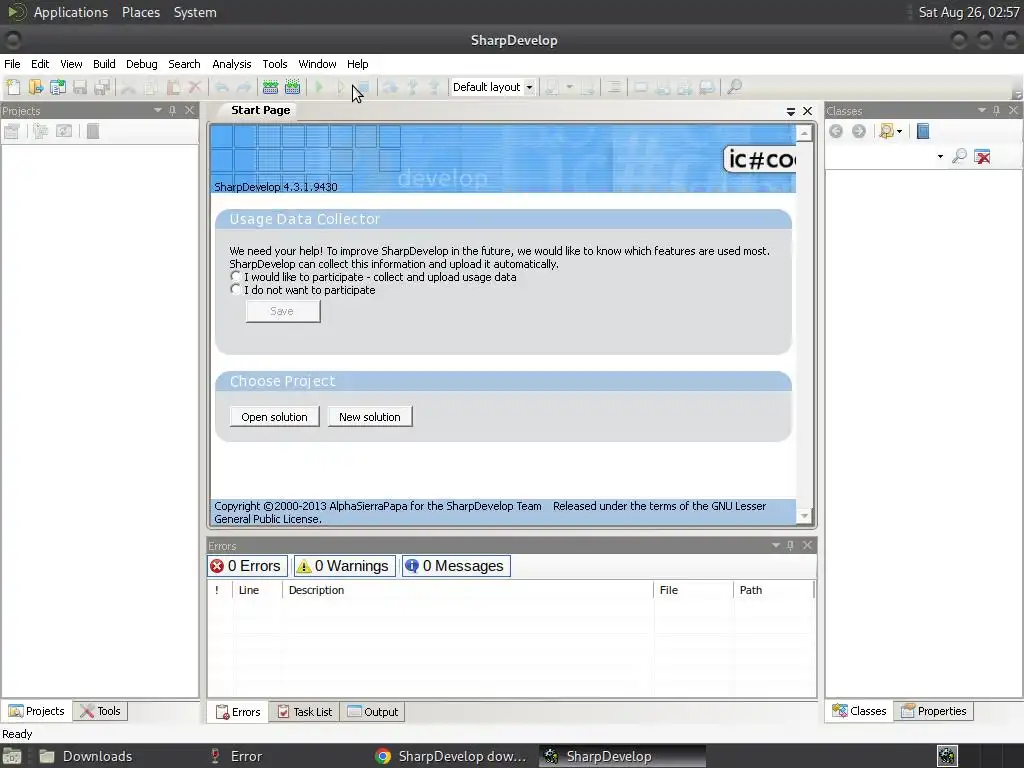Click the New solution button
1024x768 pixels.
pyautogui.click(x=370, y=417)
